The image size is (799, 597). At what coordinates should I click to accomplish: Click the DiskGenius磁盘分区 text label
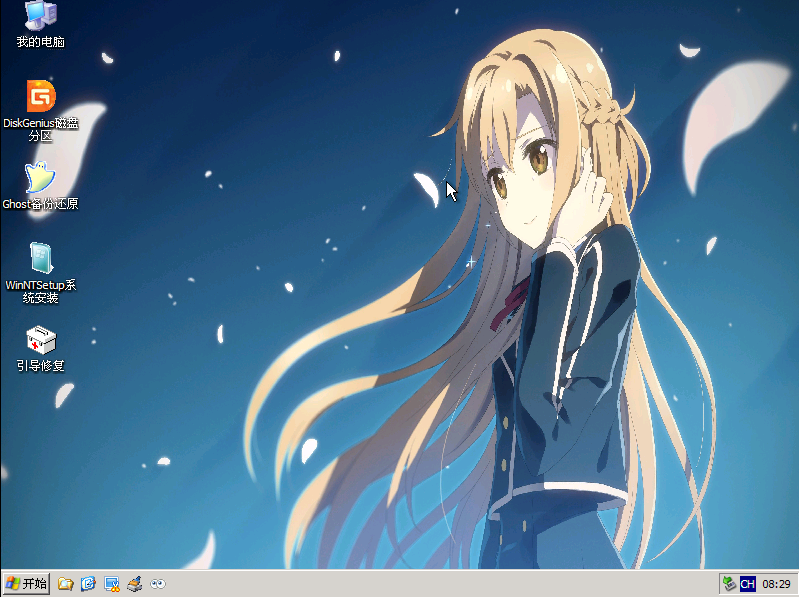[x=40, y=129]
